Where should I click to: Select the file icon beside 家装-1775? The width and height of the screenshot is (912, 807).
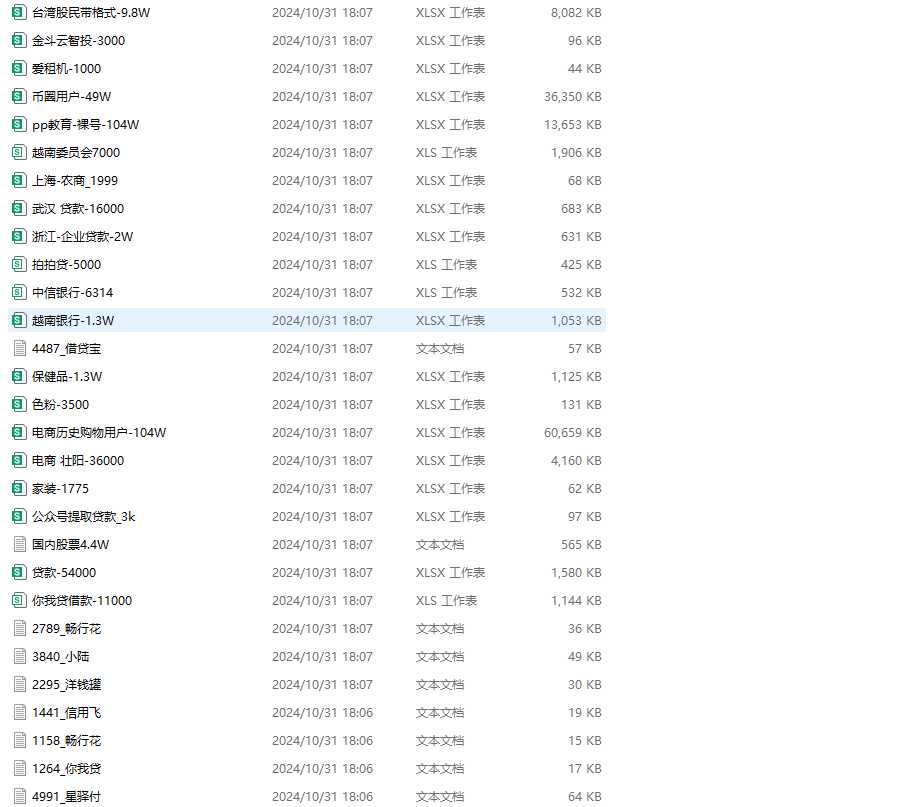click(19, 488)
